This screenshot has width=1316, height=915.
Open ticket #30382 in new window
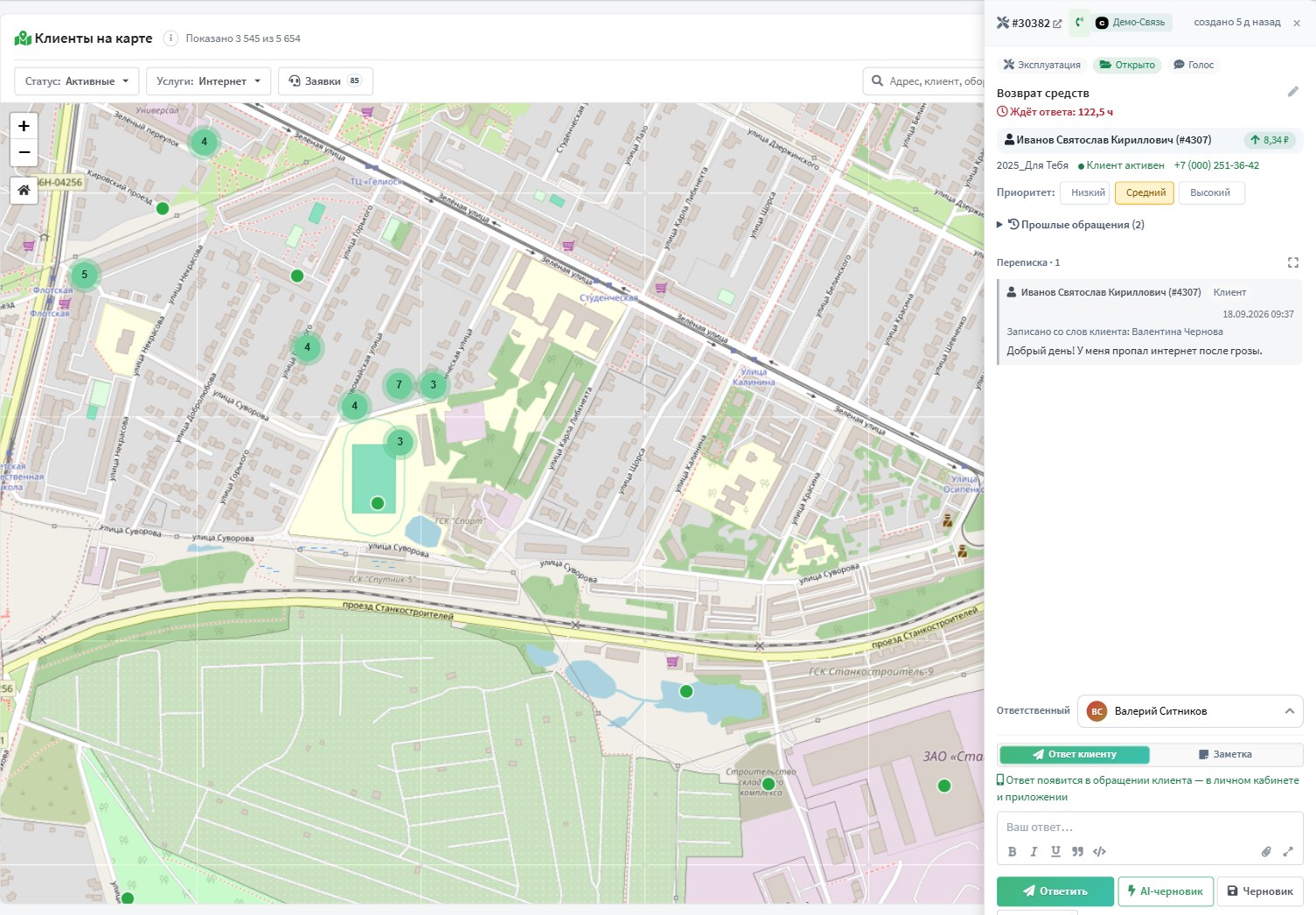(x=1057, y=24)
